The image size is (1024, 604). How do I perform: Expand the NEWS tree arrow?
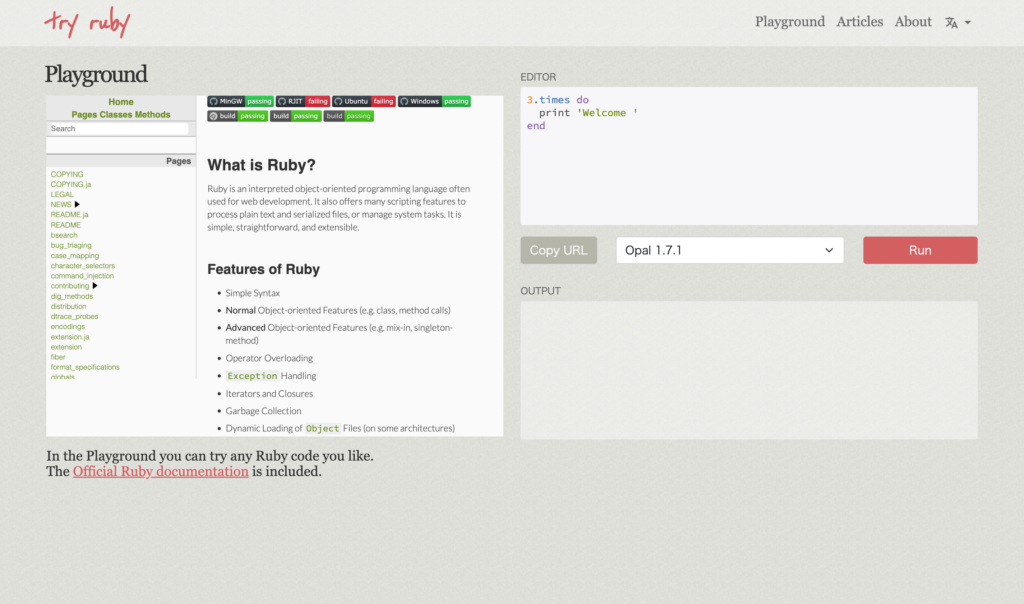point(78,205)
